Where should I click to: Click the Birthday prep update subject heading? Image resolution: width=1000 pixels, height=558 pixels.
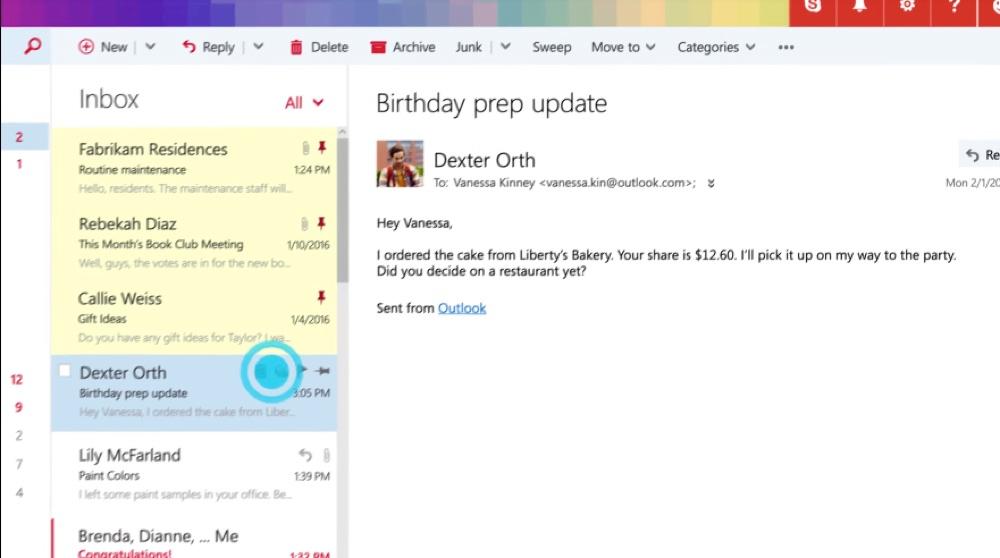click(491, 103)
